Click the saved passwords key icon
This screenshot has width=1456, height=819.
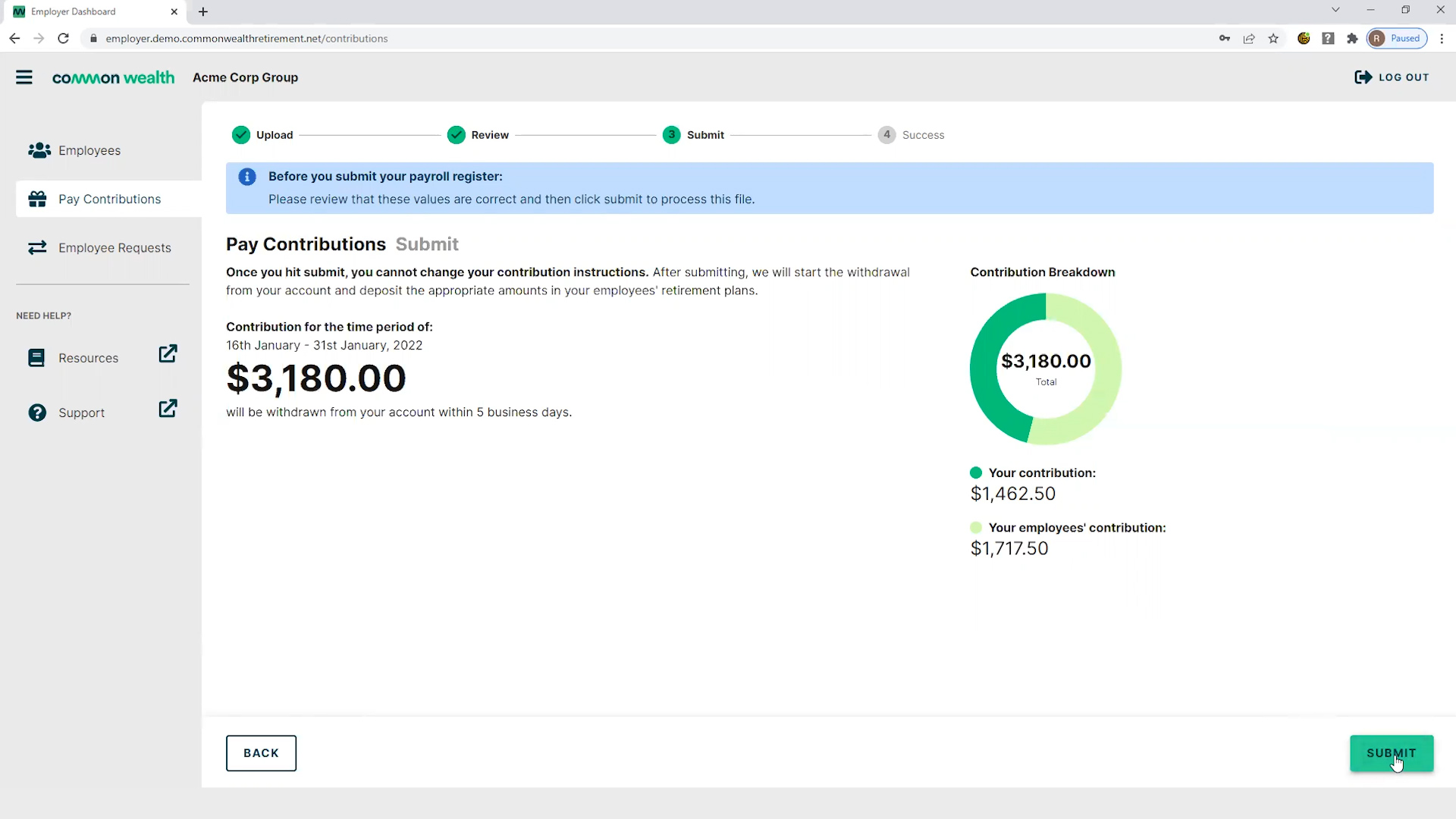1225,39
